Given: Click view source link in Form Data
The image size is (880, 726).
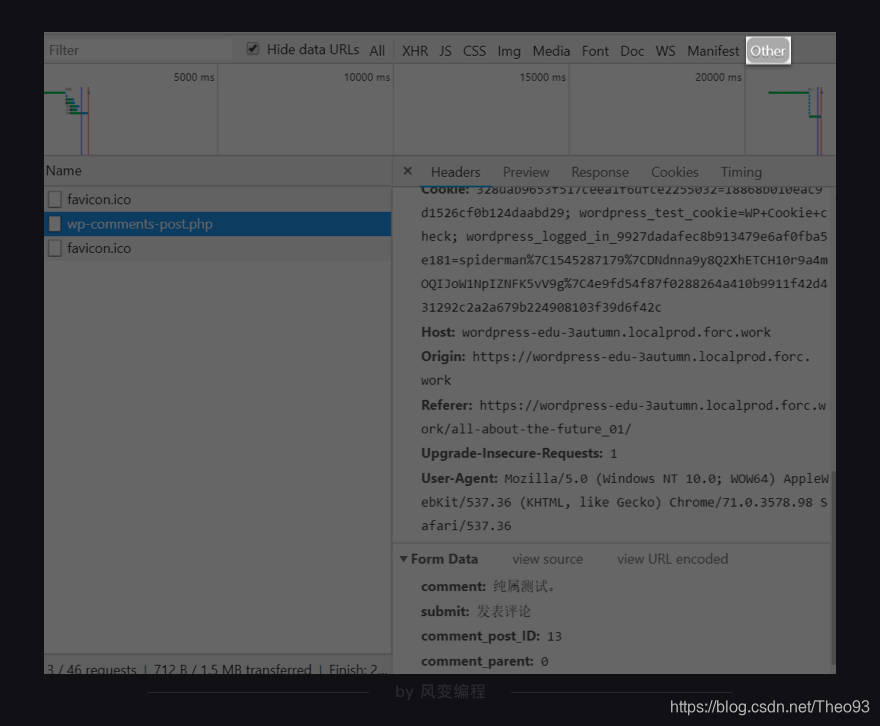Looking at the screenshot, I should [x=547, y=559].
